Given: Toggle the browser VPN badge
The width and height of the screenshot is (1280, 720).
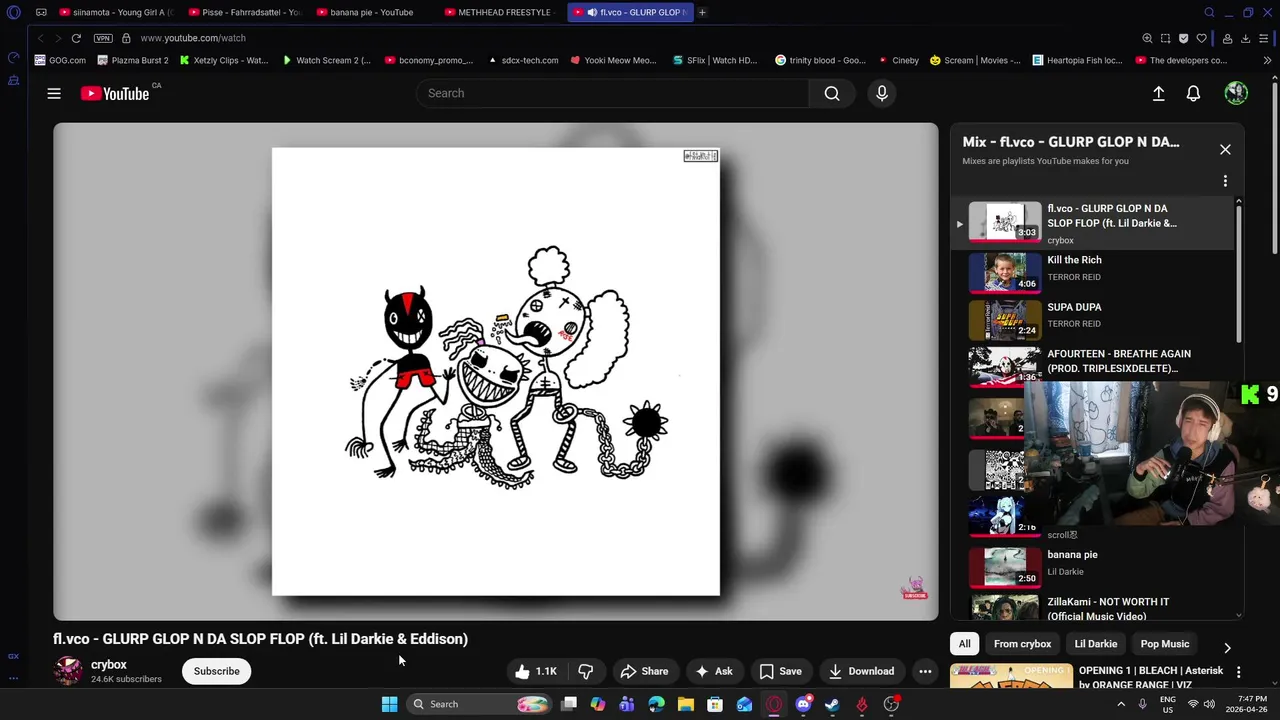Looking at the screenshot, I should pos(103,38).
